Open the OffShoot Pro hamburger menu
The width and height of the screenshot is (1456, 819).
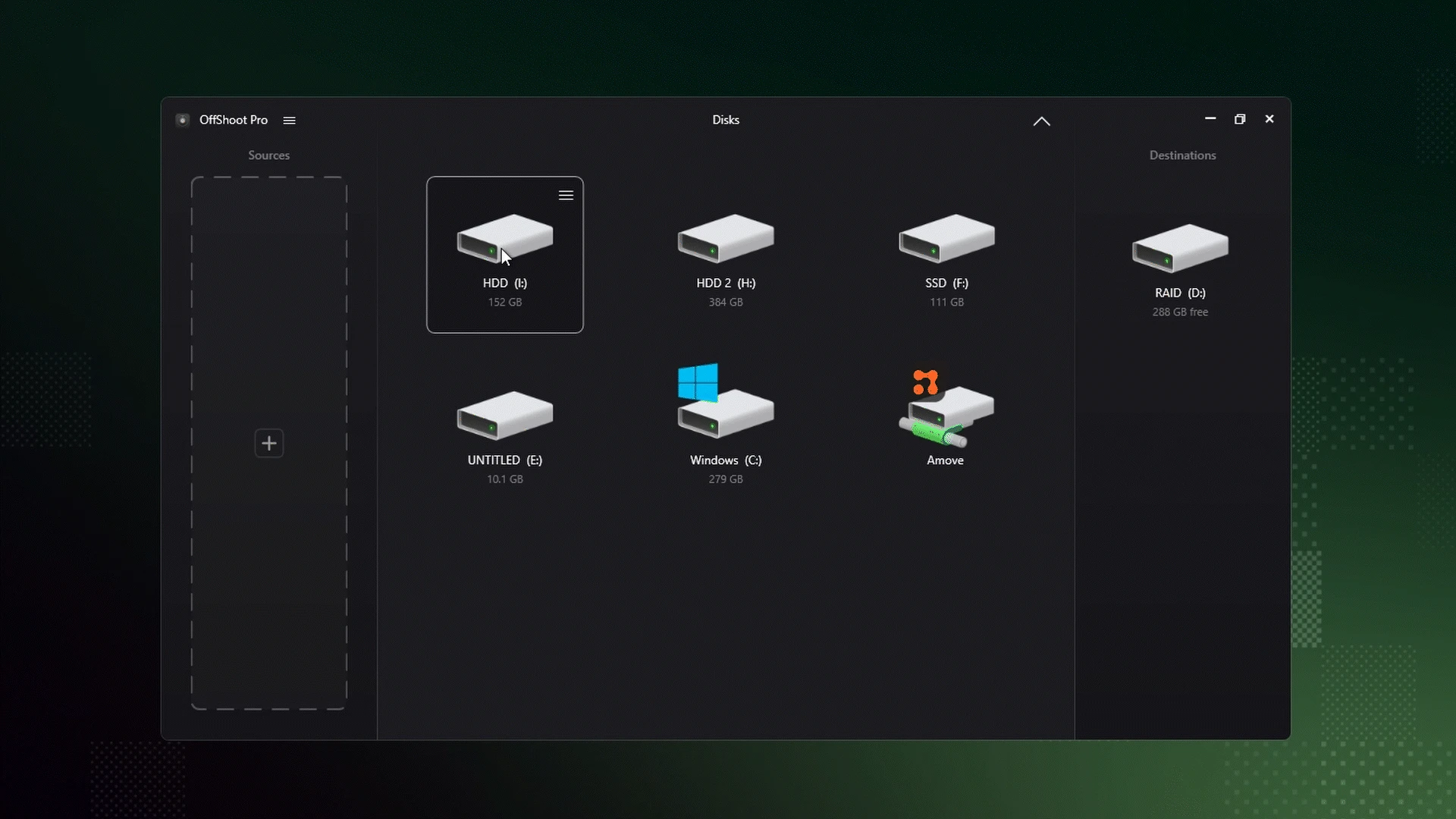[x=290, y=120]
